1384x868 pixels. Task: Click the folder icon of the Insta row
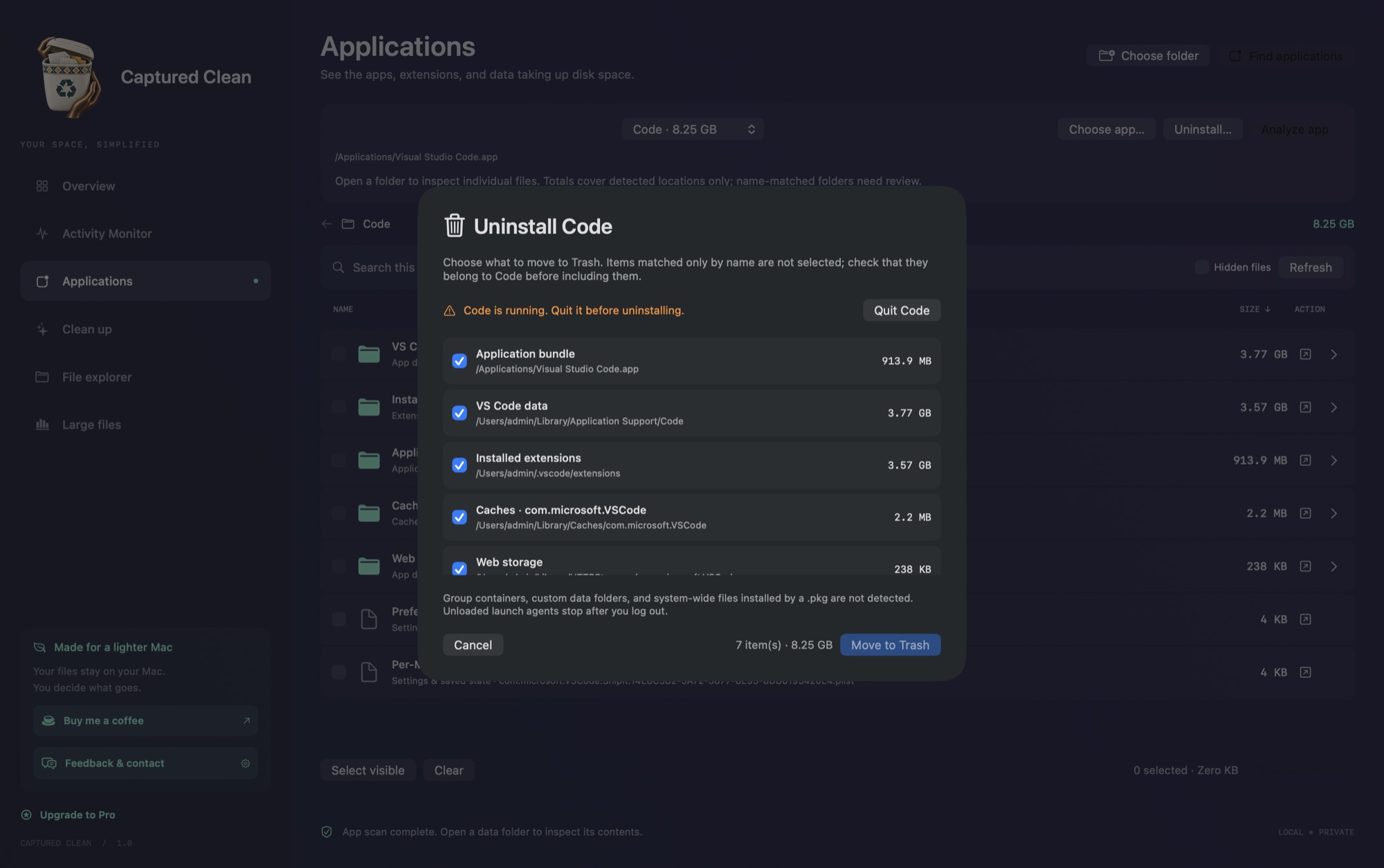(x=369, y=407)
